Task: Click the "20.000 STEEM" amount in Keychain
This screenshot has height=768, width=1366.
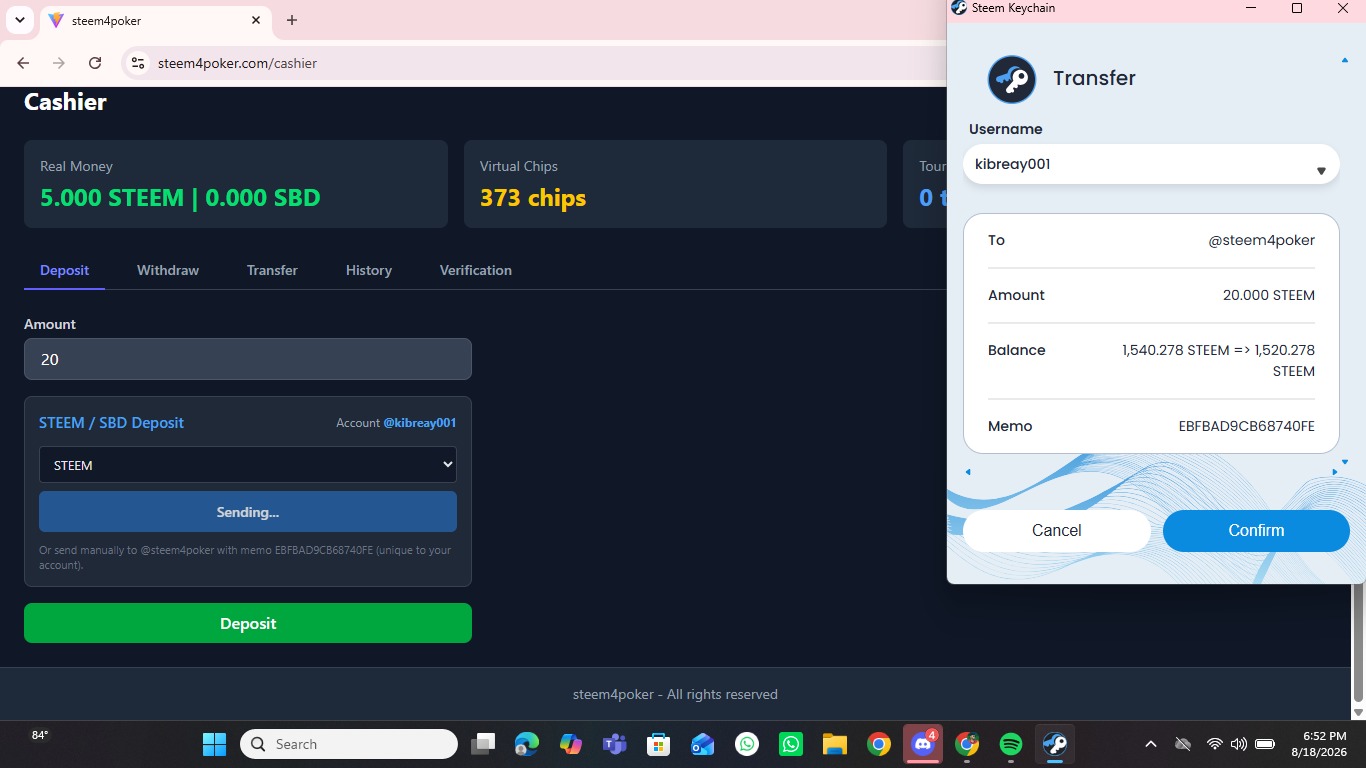Action: click(x=1269, y=295)
